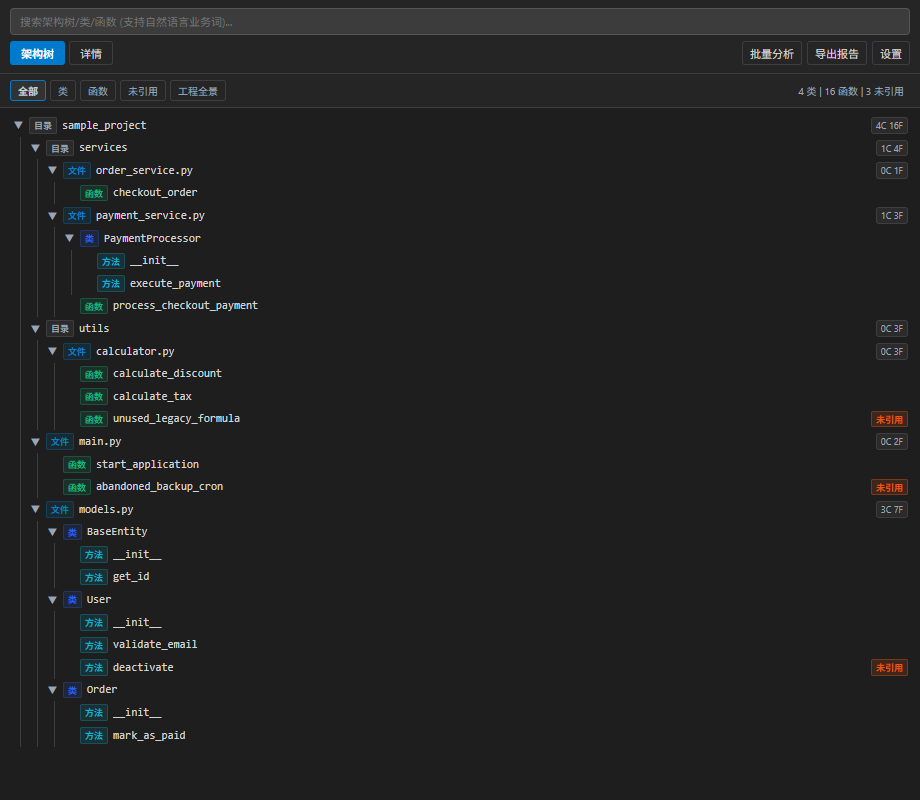Click the 类 badge of Order

point(72,690)
